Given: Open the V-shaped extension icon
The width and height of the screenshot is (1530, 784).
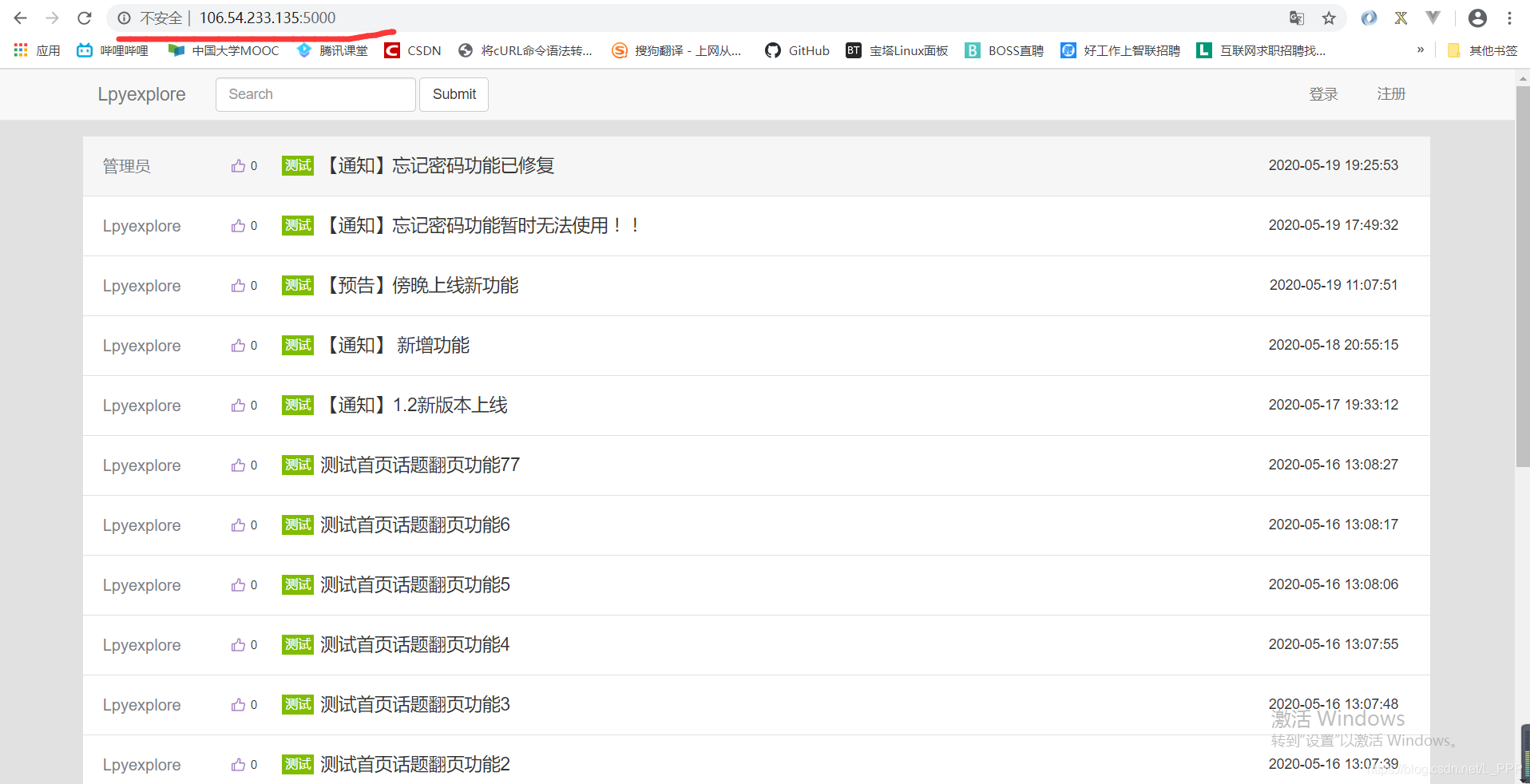Looking at the screenshot, I should 1433,18.
